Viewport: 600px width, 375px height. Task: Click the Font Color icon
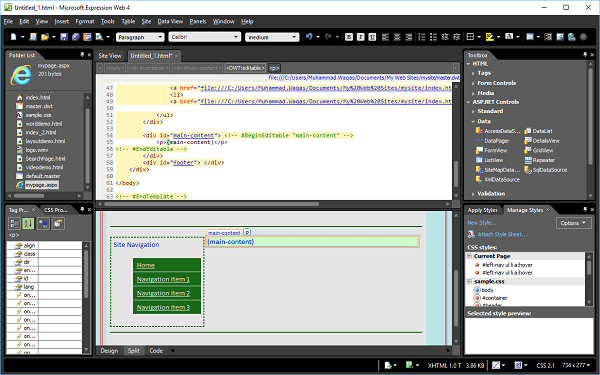click(509, 37)
